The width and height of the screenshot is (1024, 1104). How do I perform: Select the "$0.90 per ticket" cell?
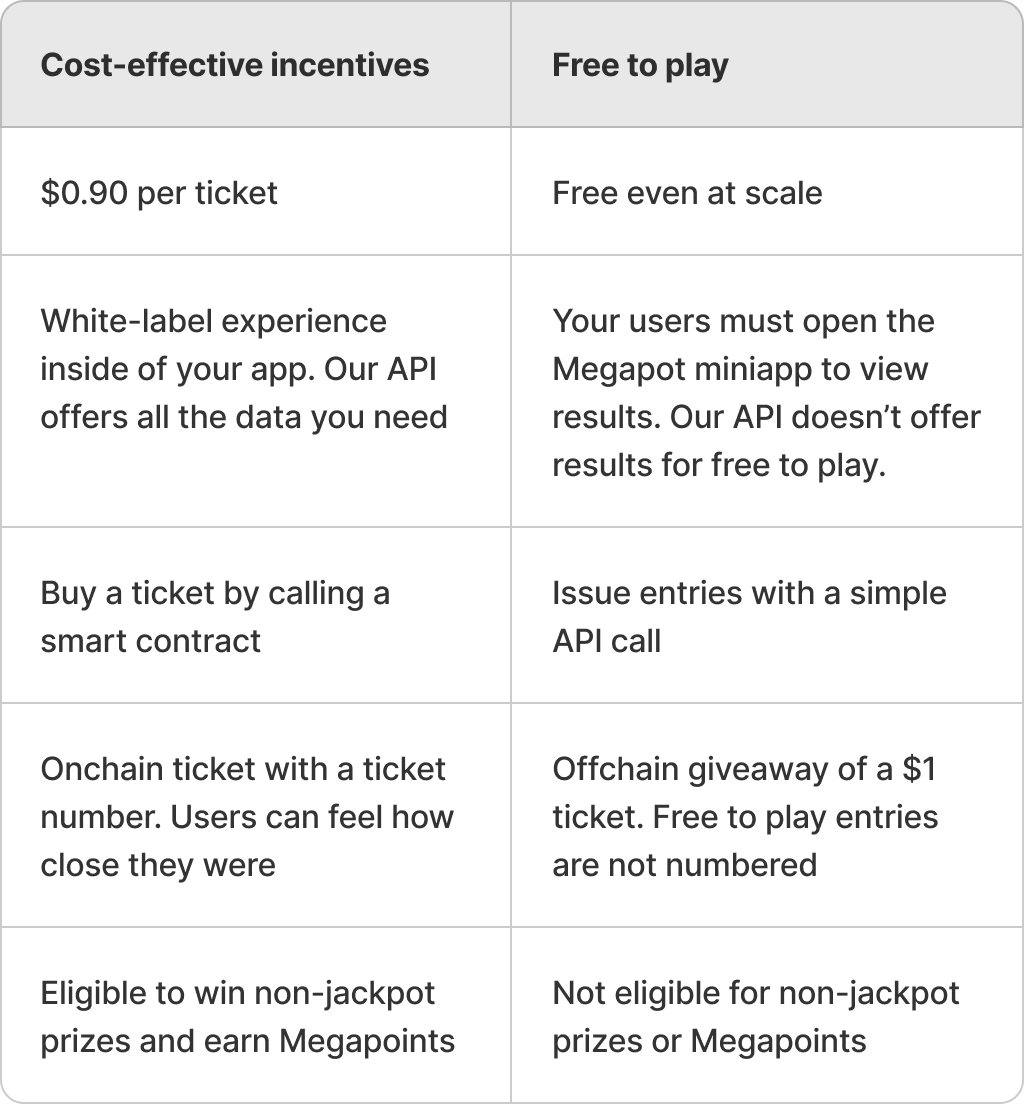pos(159,192)
